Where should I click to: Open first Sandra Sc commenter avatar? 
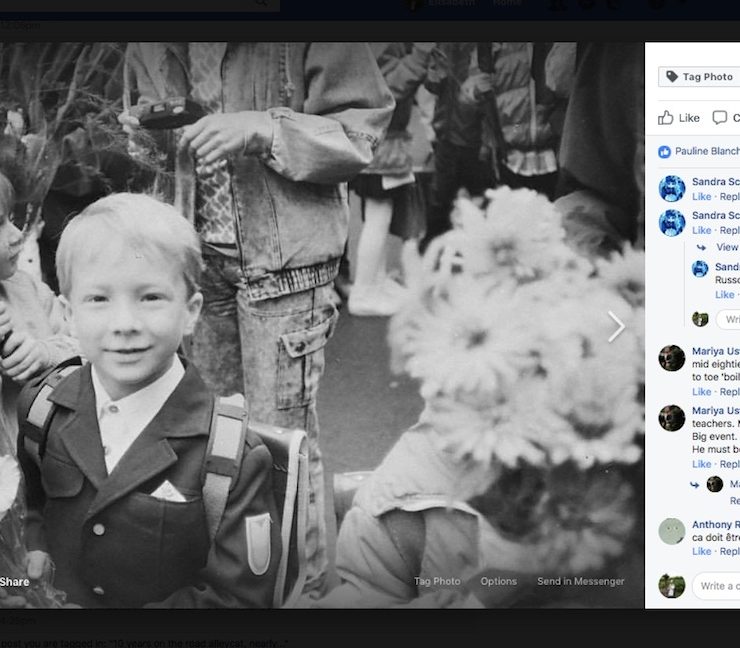tap(672, 188)
